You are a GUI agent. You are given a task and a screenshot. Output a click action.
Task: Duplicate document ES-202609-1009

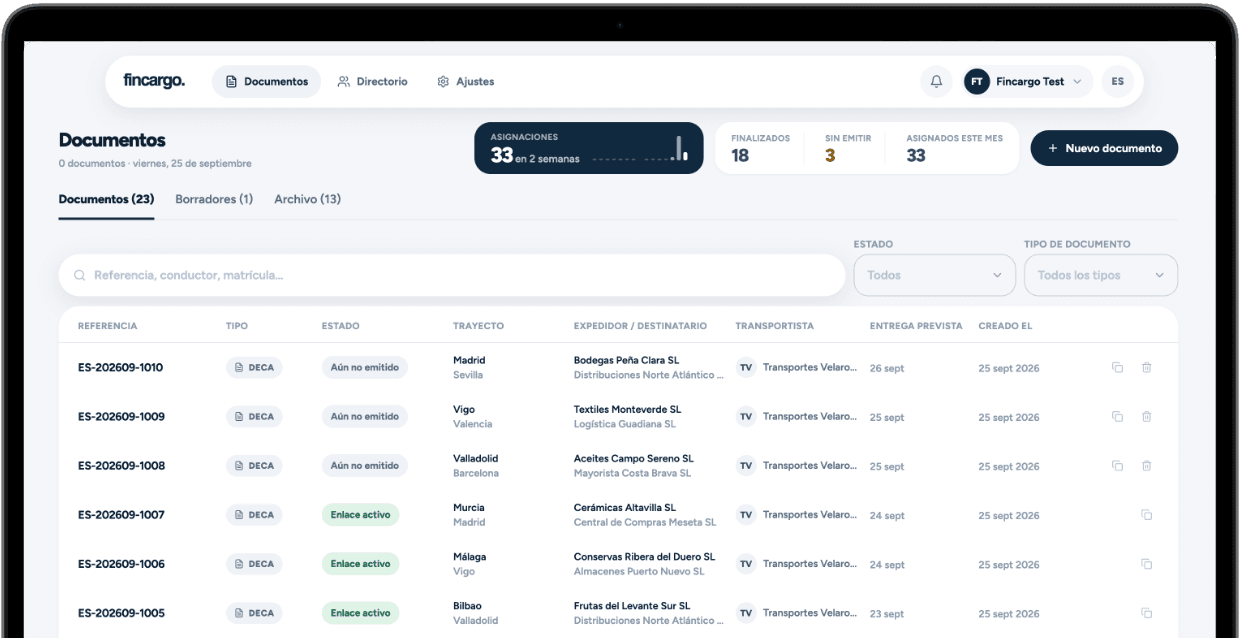(x=1118, y=417)
